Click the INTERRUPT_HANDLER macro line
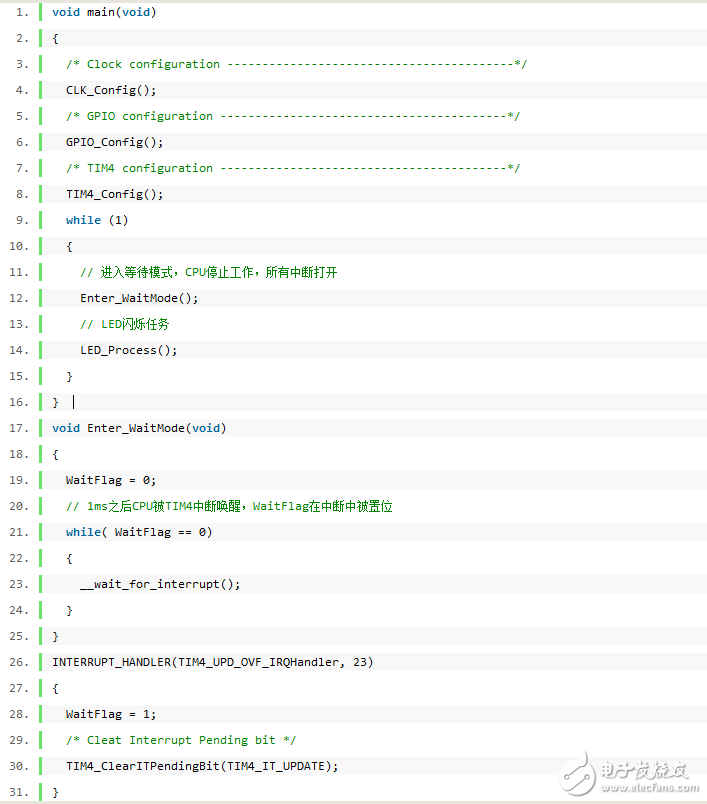The height and width of the screenshot is (804, 707). click(x=212, y=662)
